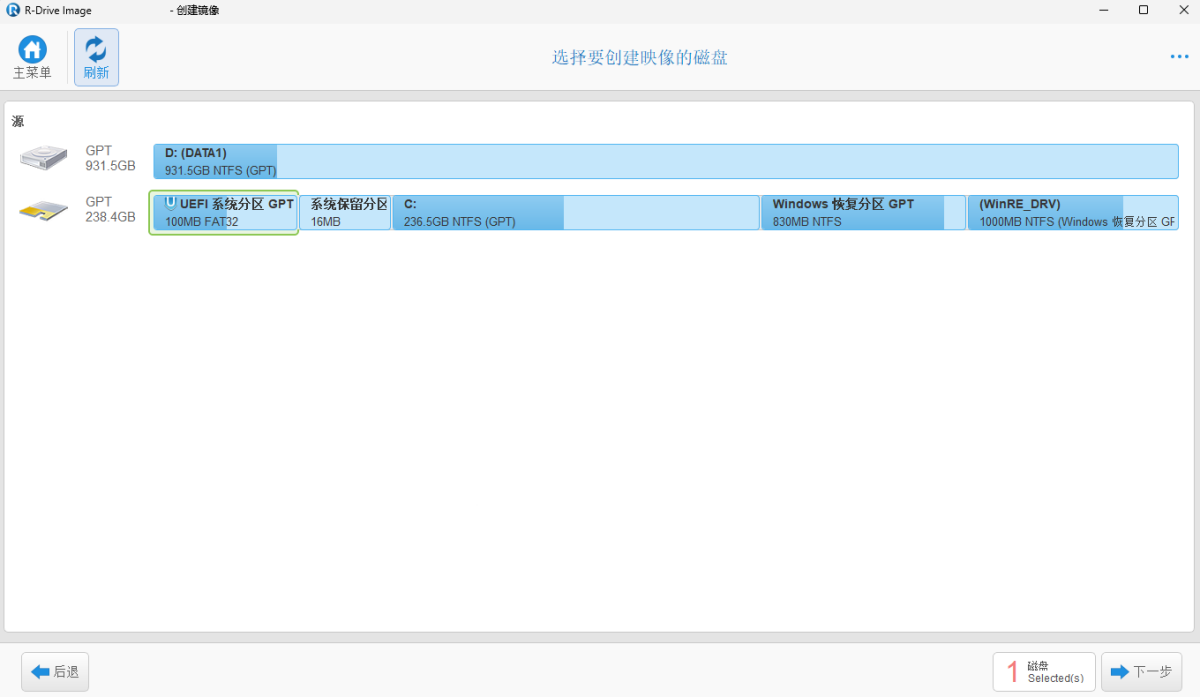Select the WinRE_DRV 1000MB partition
Viewport: 1200px width, 697px height.
click(x=1072, y=213)
